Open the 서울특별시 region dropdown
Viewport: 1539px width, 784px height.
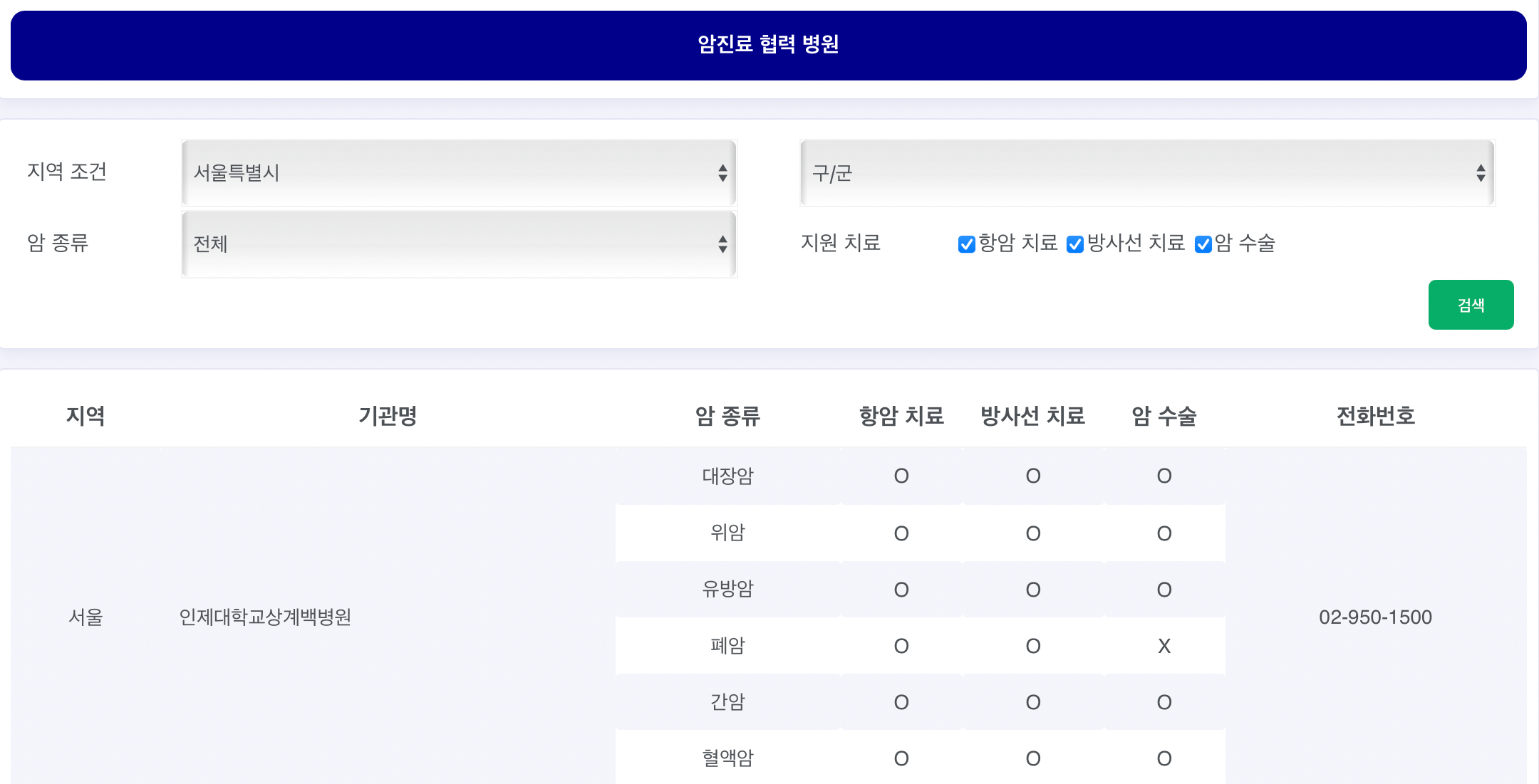coord(459,173)
